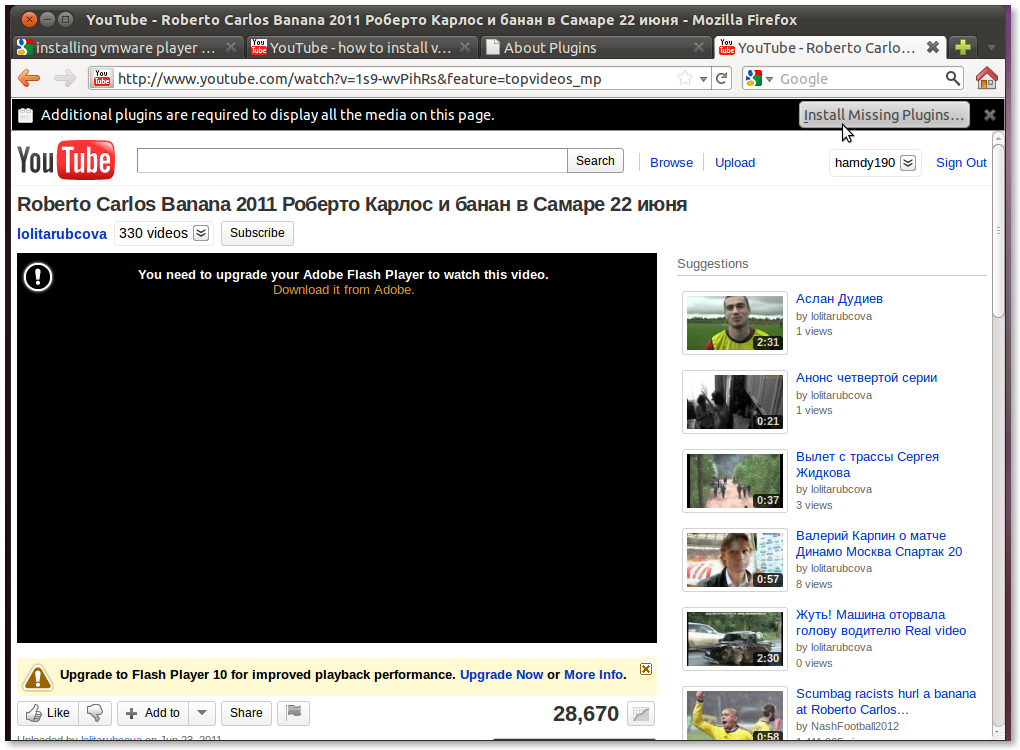Click the thumbs down dislike icon
Image resolution: width=1020 pixels, height=750 pixels.
pyautogui.click(x=95, y=713)
